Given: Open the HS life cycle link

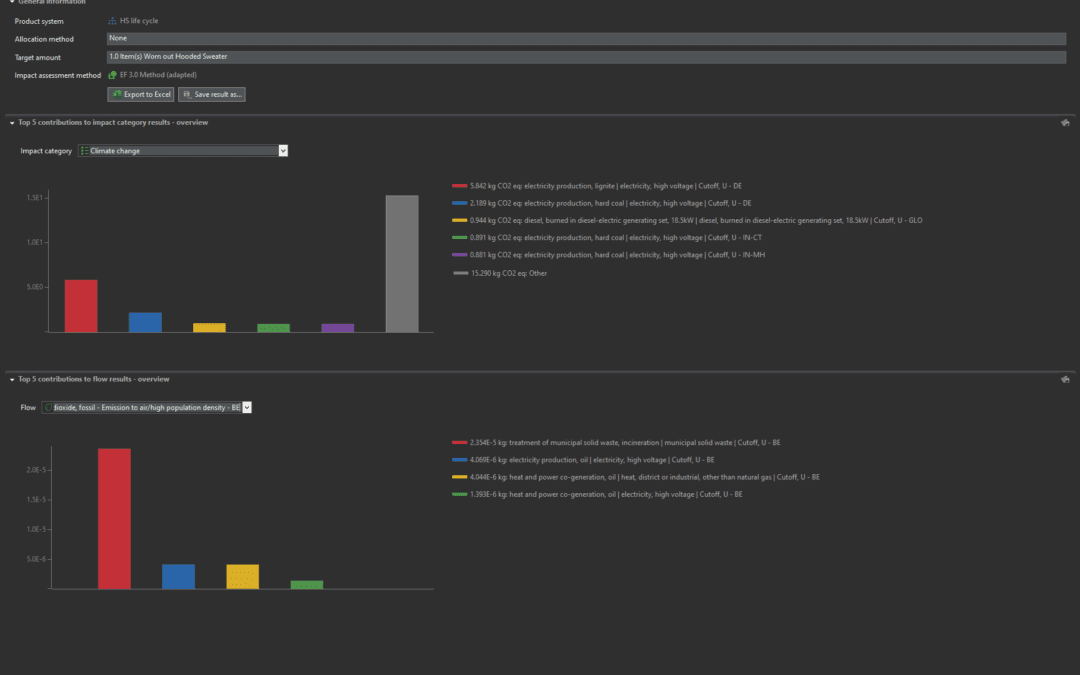Looking at the screenshot, I should tap(139, 20).
